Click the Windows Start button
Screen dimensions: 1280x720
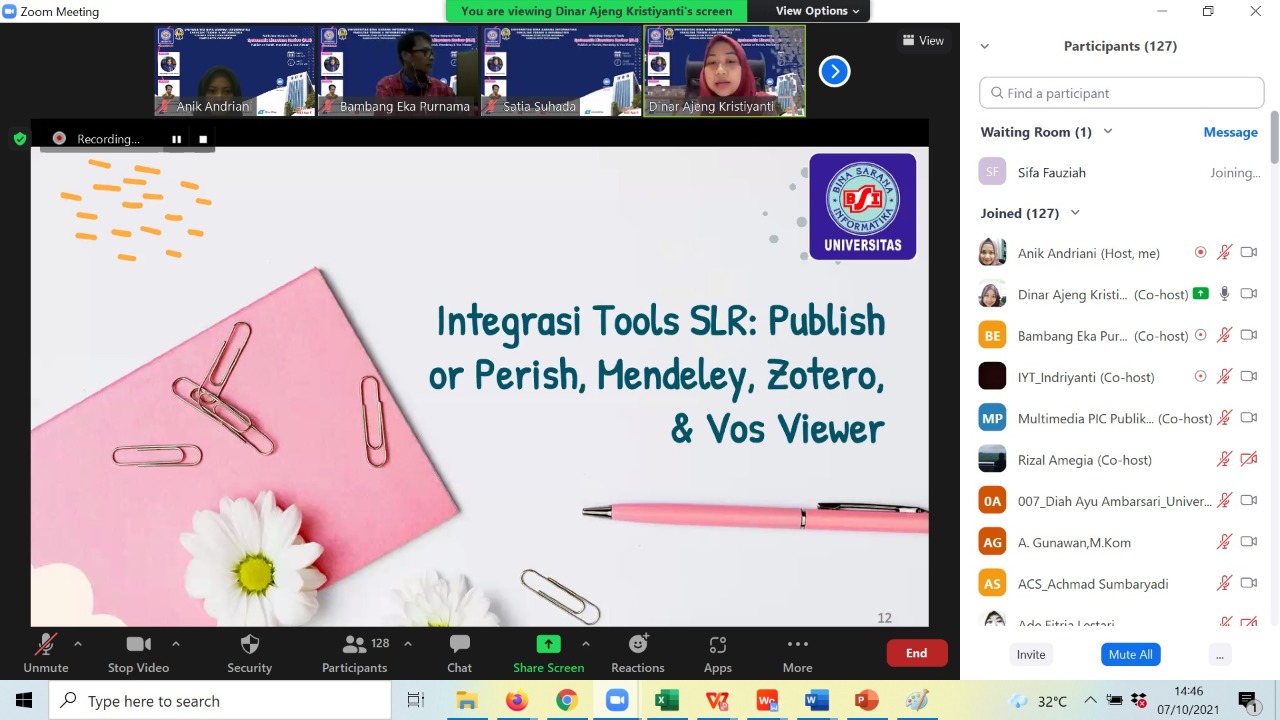pos(24,701)
